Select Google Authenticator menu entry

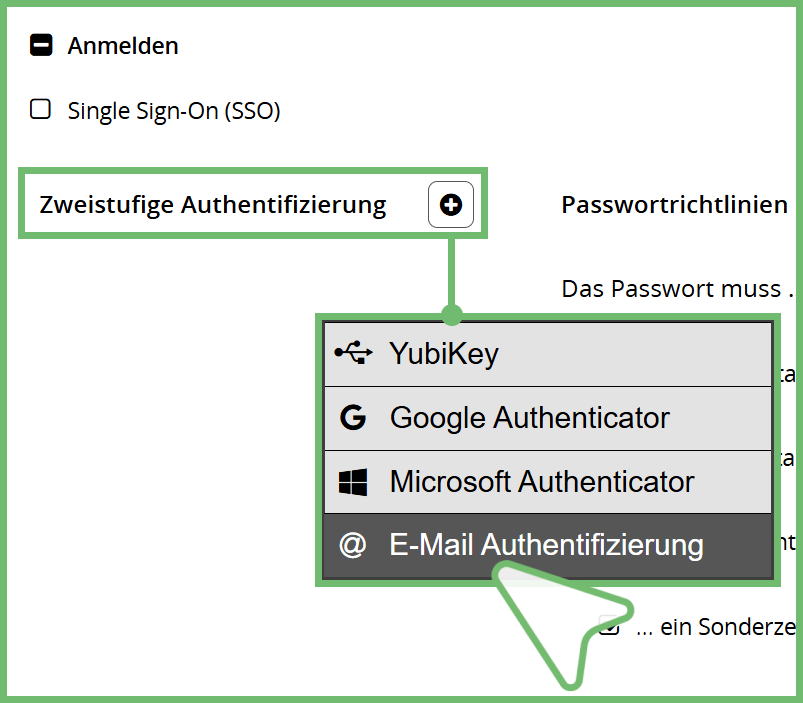(548, 418)
